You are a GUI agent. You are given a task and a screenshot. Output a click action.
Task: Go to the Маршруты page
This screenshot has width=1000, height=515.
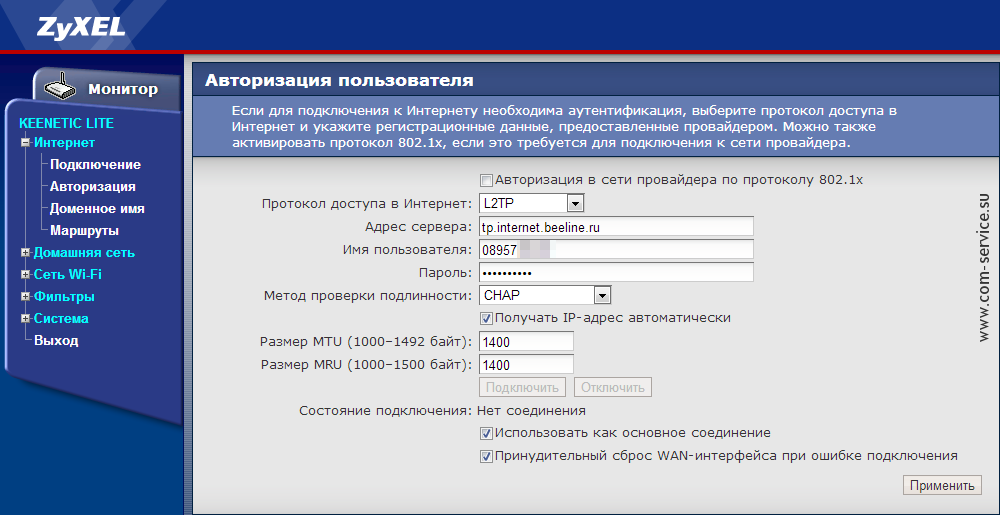coord(84,231)
